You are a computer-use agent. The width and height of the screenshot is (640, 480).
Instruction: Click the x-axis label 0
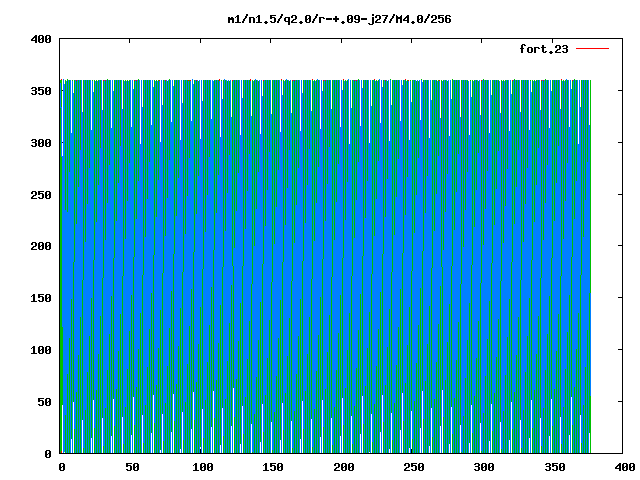[62, 467]
